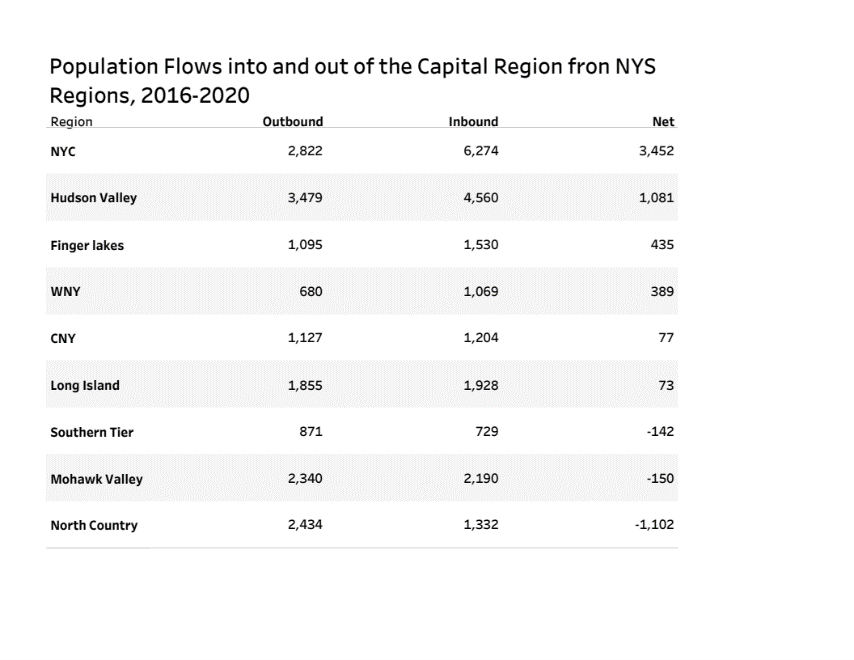
Task: Click the Southern Tier row label
Action: click(x=91, y=432)
